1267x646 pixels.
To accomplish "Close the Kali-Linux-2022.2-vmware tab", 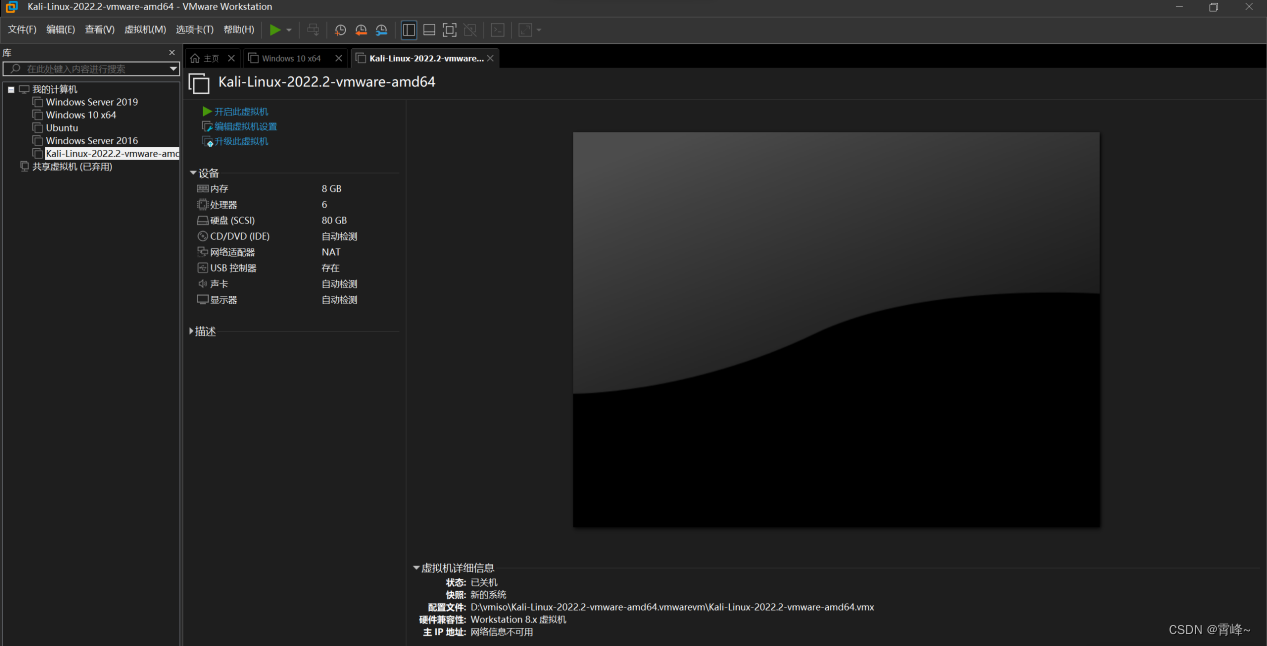I will pyautogui.click(x=490, y=58).
